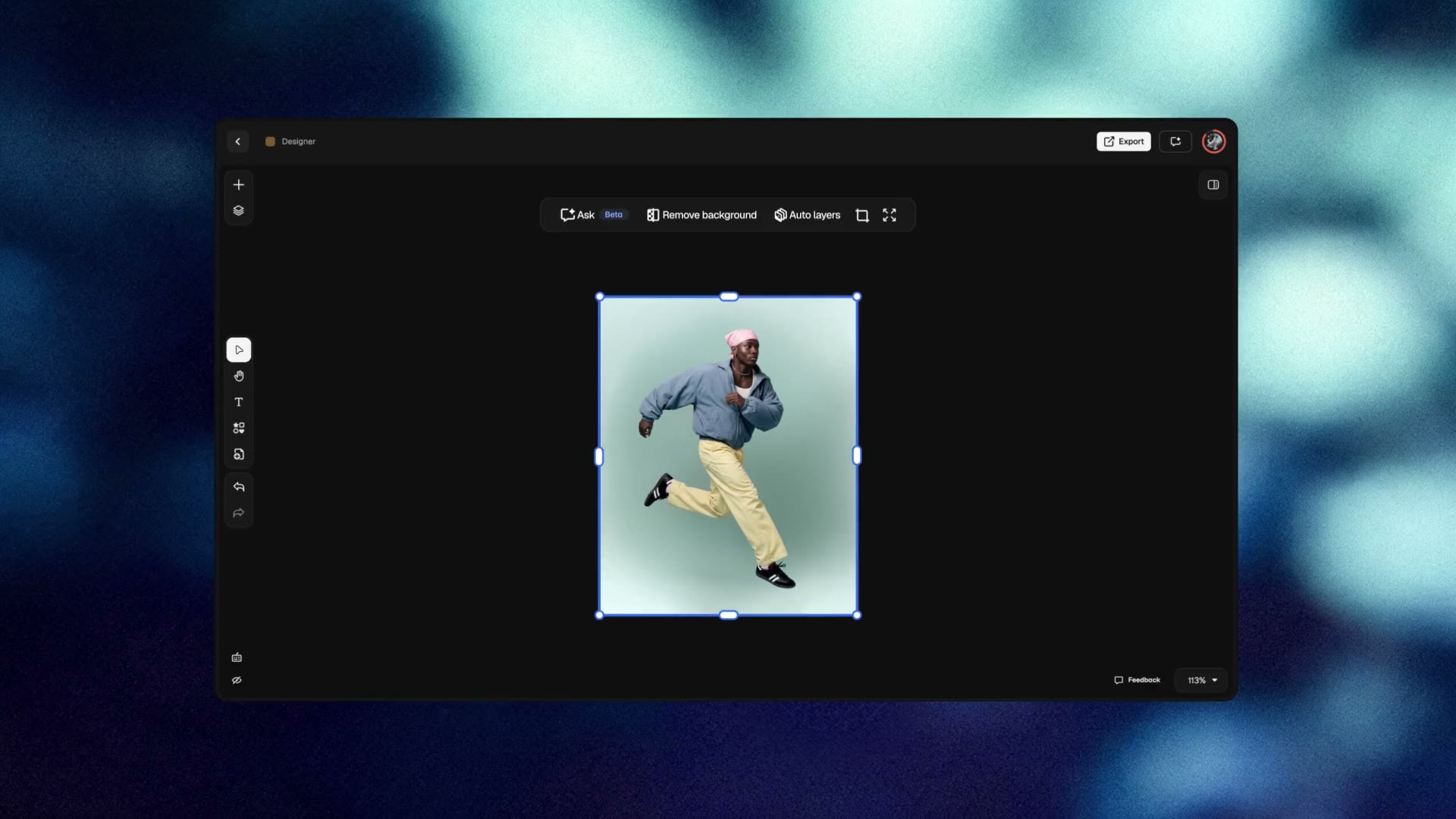The width and height of the screenshot is (1456, 819).
Task: Select the pointer selection tool
Action: [x=239, y=350]
